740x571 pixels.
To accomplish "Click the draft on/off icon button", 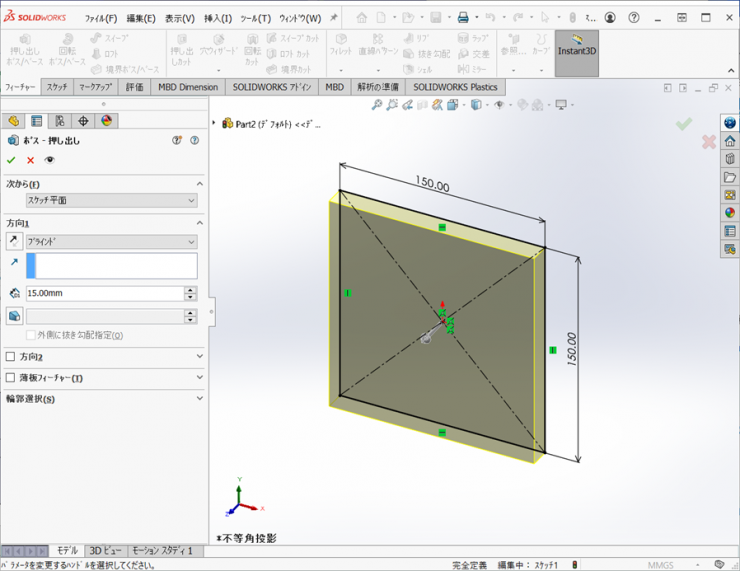I will pos(14,316).
